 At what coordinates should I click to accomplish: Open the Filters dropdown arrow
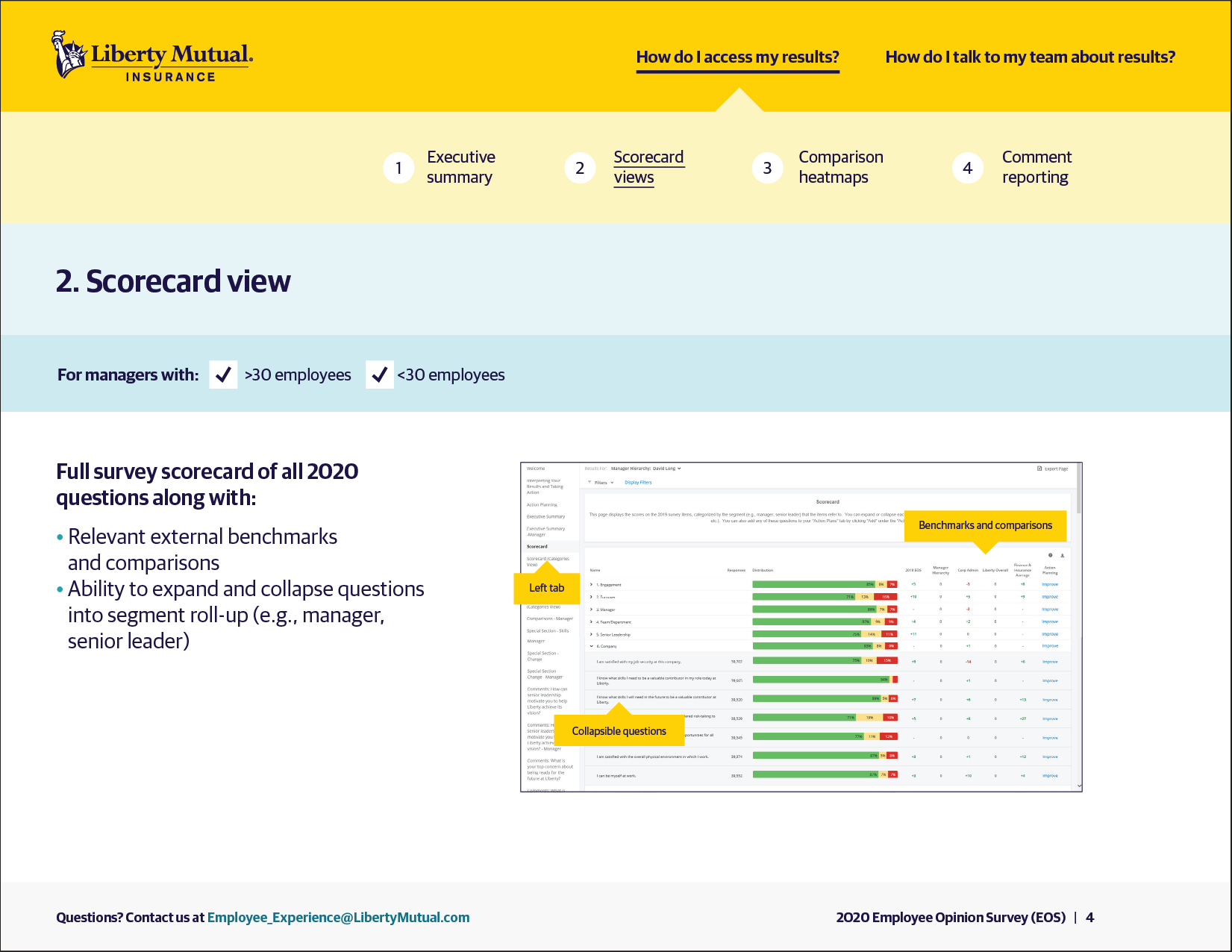click(612, 482)
